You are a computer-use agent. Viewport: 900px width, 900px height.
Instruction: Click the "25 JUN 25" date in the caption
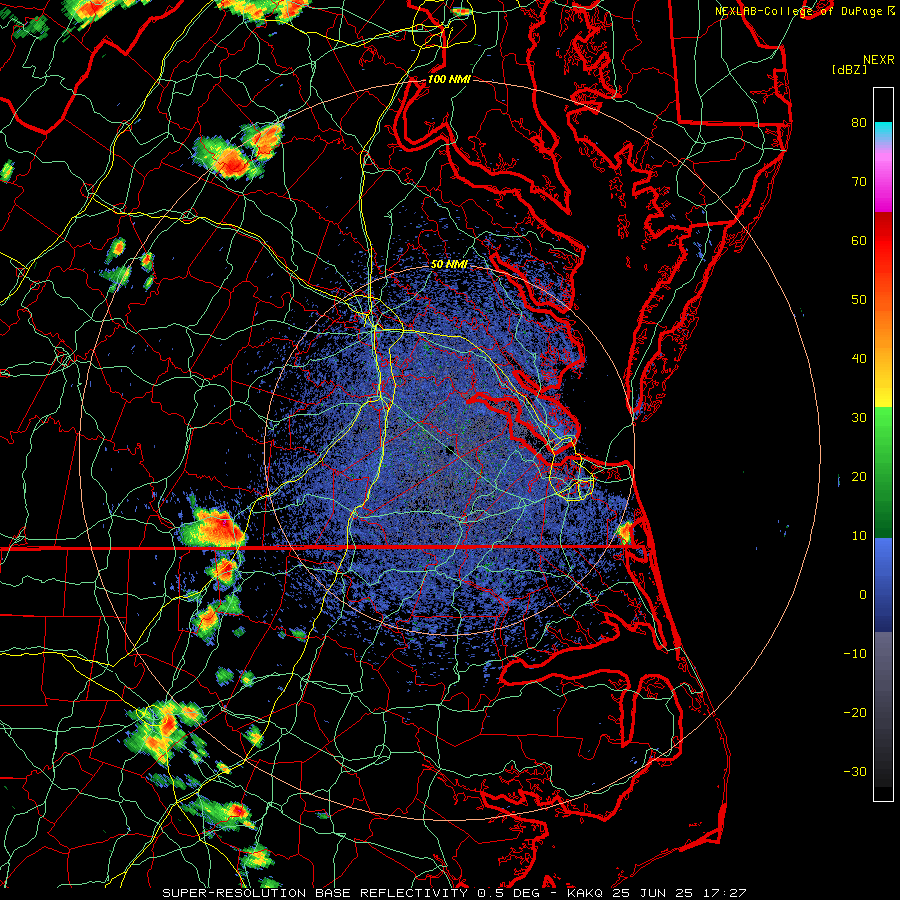click(653, 893)
